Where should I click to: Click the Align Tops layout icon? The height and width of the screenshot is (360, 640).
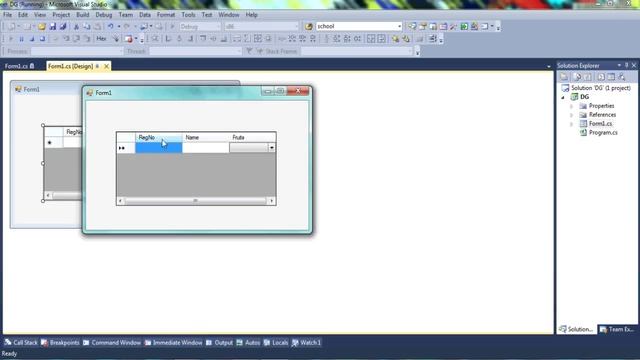click(203, 39)
